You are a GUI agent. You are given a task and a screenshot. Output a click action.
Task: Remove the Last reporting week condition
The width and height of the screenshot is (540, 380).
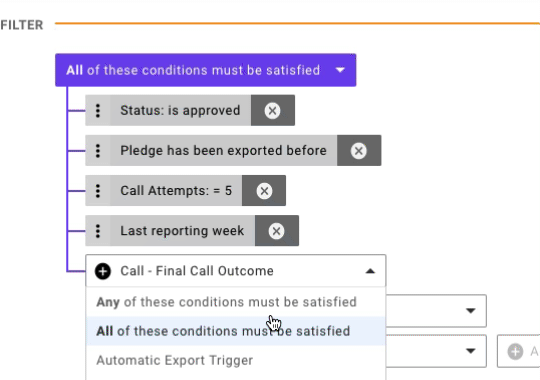click(x=277, y=231)
